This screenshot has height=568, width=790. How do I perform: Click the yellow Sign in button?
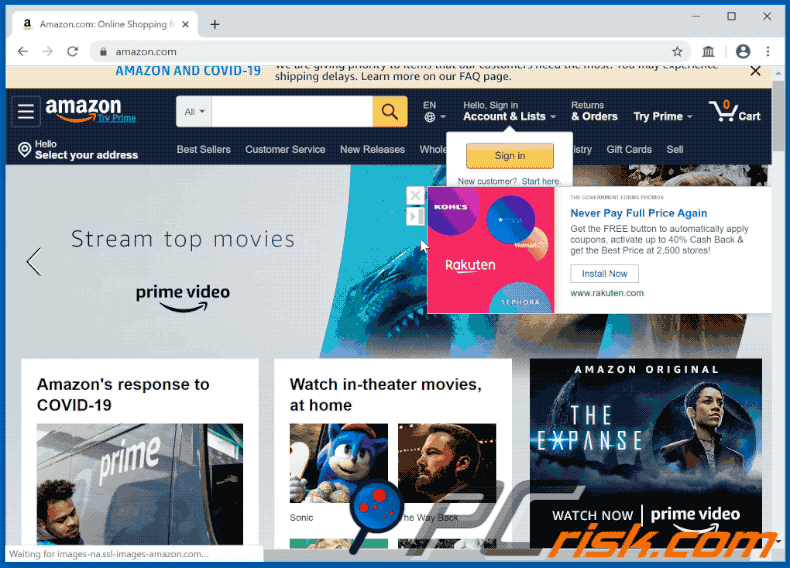pos(510,156)
